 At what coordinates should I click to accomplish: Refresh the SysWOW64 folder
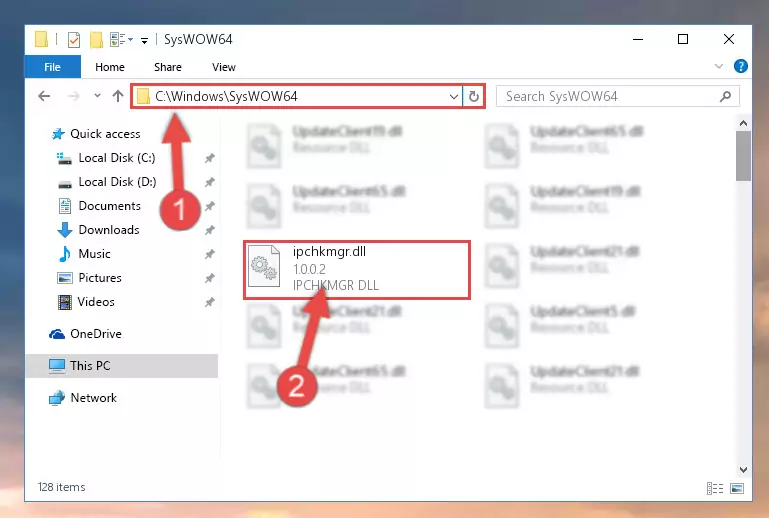(x=473, y=96)
